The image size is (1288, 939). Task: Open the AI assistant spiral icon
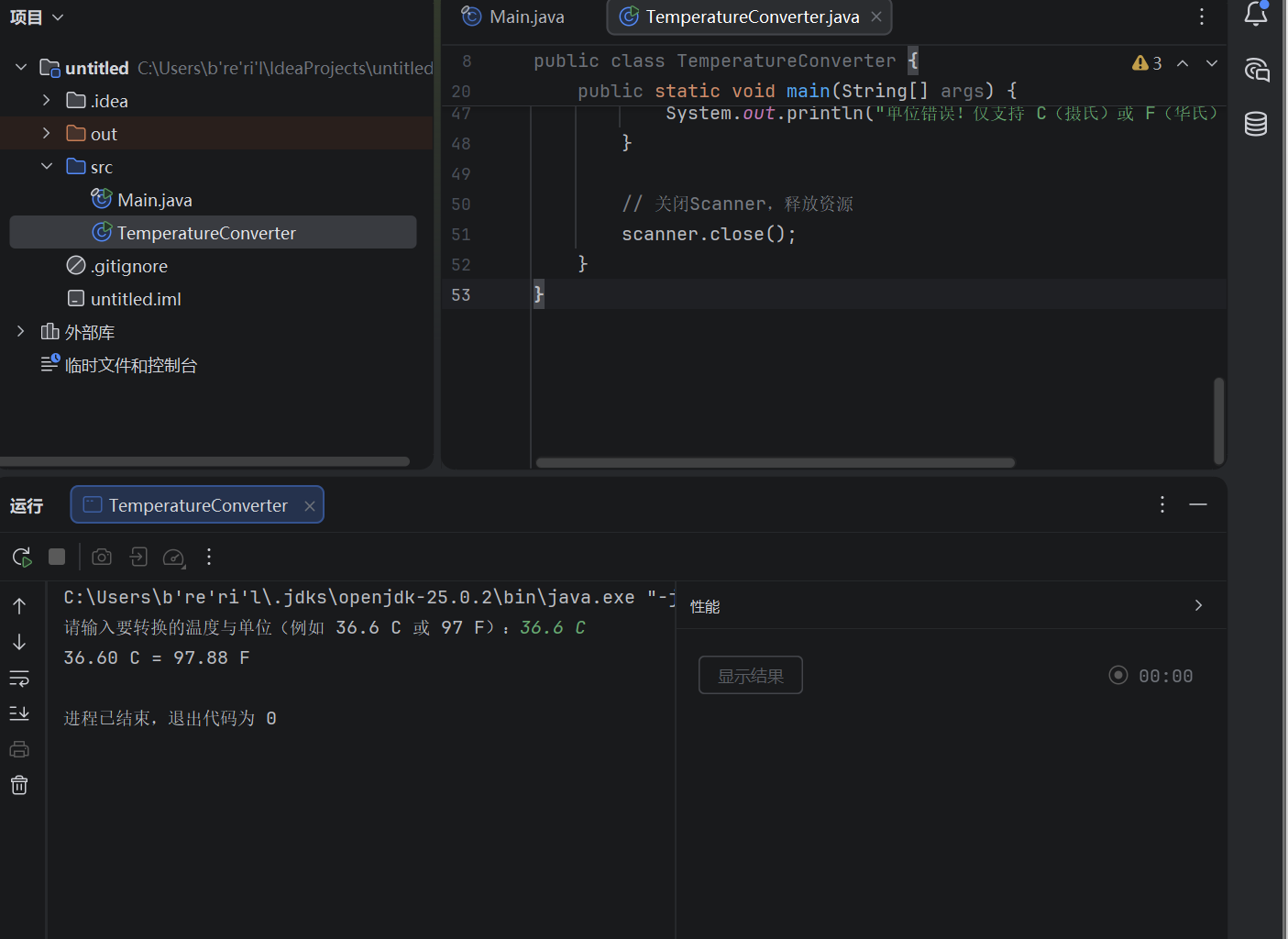click(x=1256, y=70)
